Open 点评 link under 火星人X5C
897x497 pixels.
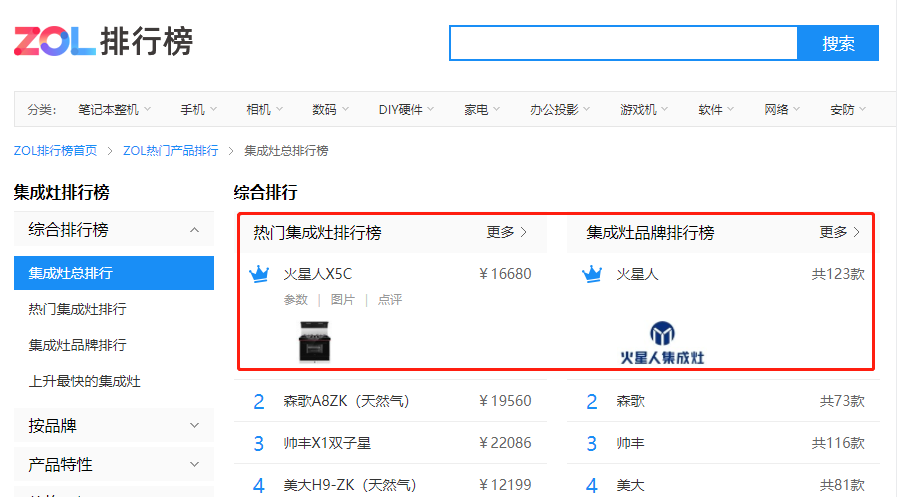pyautogui.click(x=390, y=299)
